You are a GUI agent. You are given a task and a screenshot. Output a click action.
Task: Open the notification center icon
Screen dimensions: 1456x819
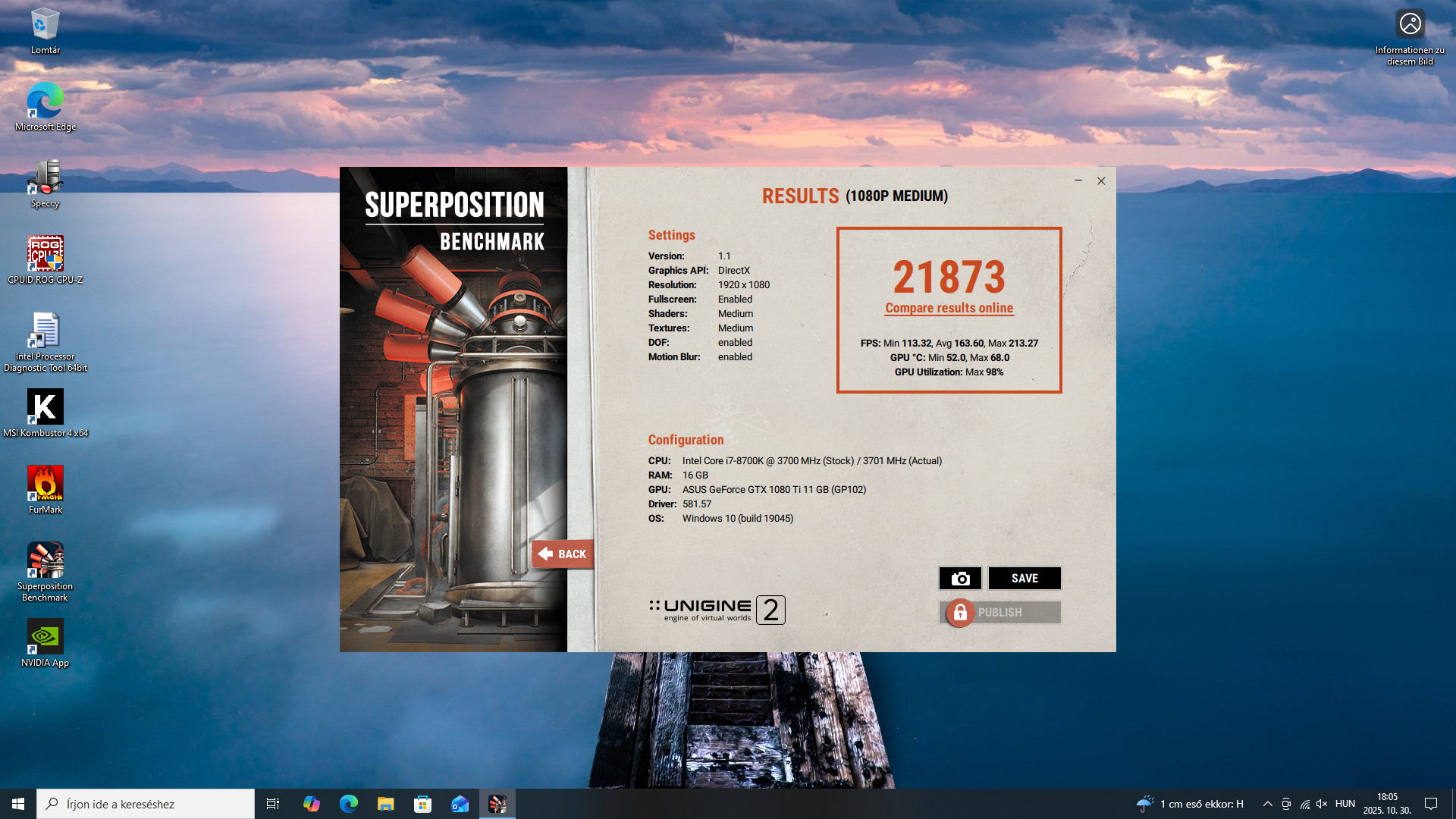tap(1431, 804)
